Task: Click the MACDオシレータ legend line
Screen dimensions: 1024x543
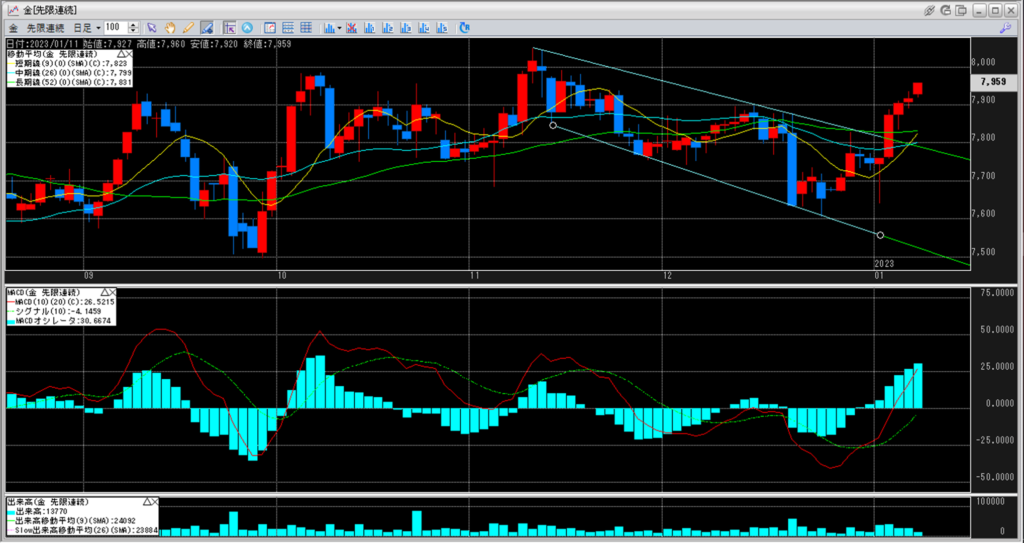Action: (61, 321)
